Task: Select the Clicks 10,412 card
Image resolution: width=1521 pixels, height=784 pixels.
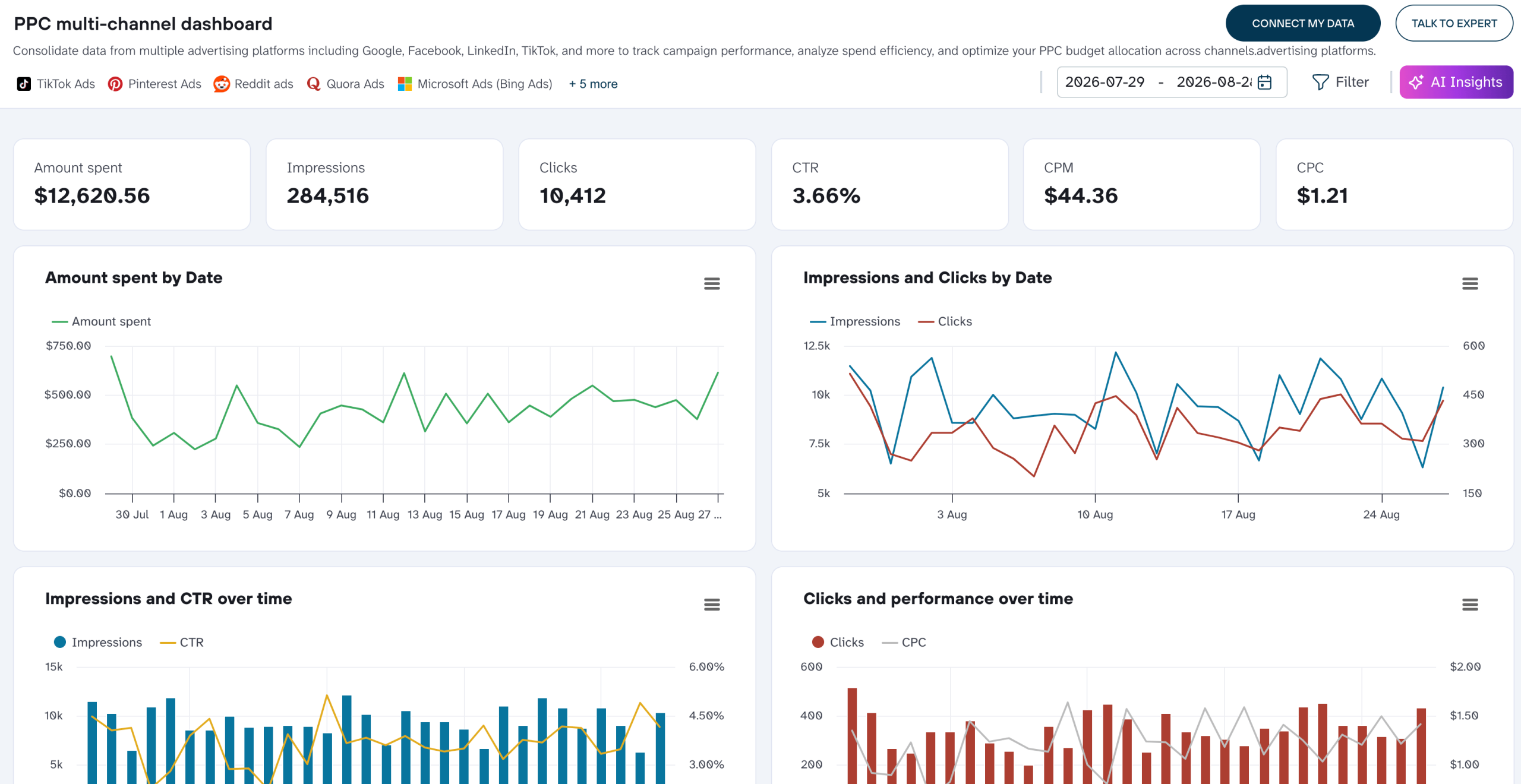Action: coord(637,184)
